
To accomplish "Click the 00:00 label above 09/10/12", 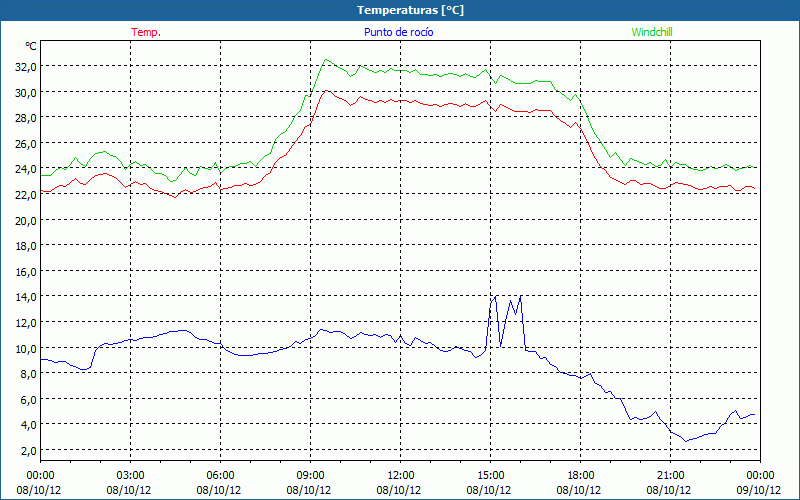I will tap(760, 476).
